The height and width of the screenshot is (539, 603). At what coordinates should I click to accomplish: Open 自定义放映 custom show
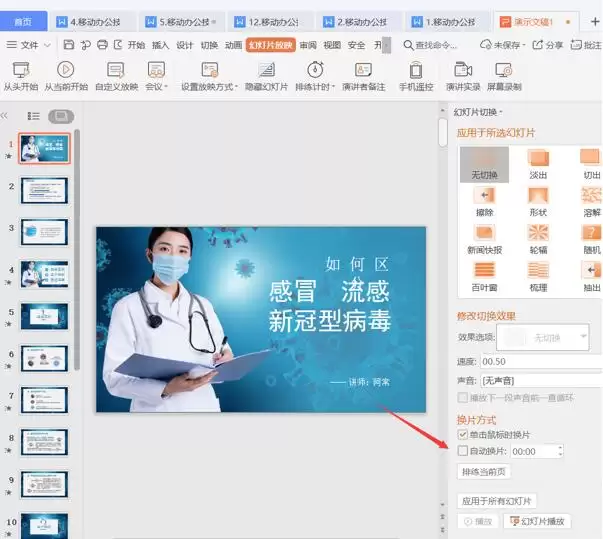(x=116, y=69)
